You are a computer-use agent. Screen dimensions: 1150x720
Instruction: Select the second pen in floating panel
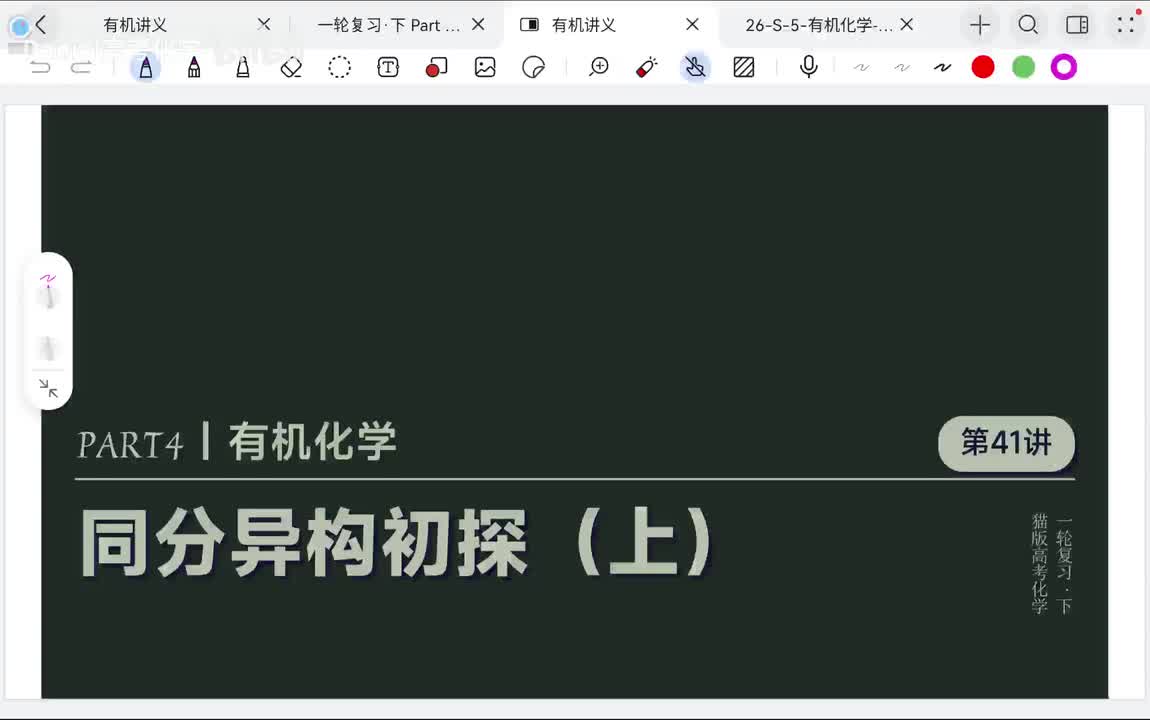click(x=48, y=348)
